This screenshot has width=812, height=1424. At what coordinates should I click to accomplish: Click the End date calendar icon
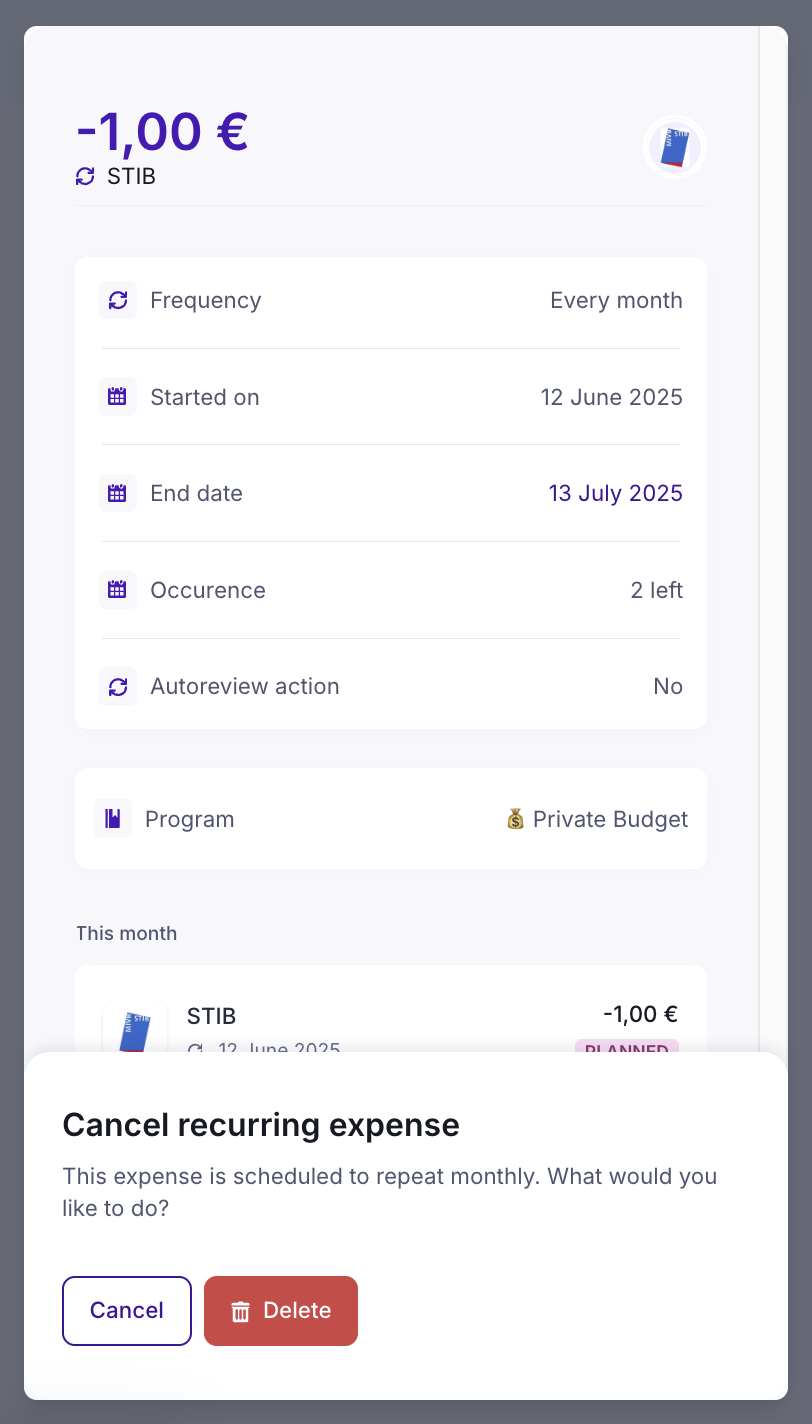click(118, 493)
